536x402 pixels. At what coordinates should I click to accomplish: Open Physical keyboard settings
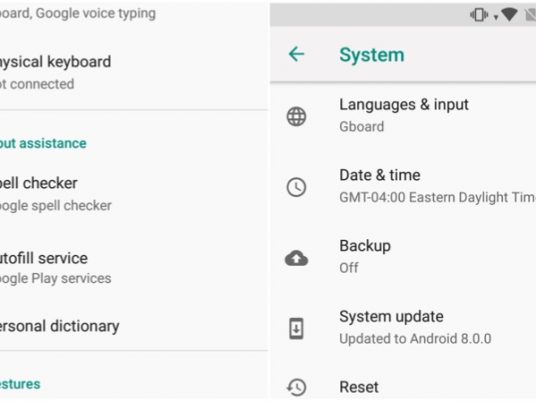(134, 72)
